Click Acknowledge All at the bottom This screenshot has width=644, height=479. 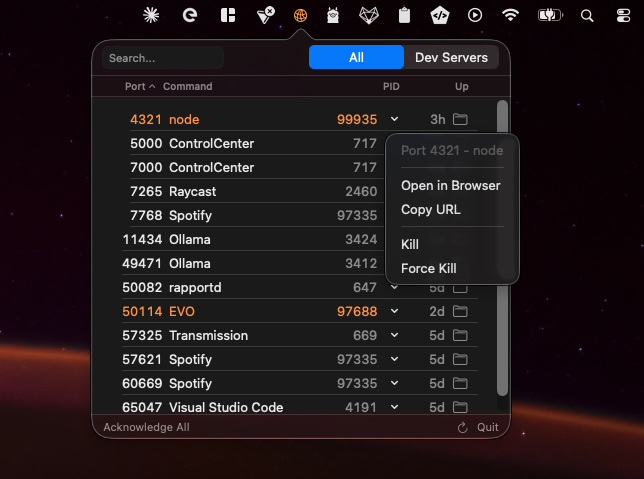pos(146,427)
